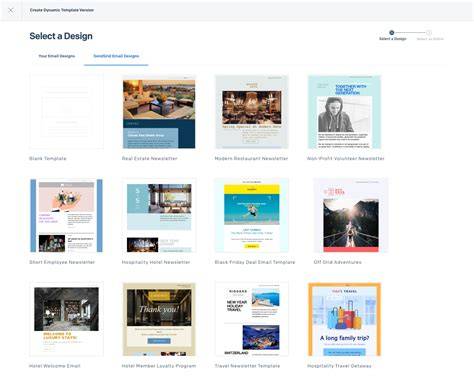474x382 pixels.
Task: Select the Hospitality Hotel Newsletter design
Action: coord(159,216)
